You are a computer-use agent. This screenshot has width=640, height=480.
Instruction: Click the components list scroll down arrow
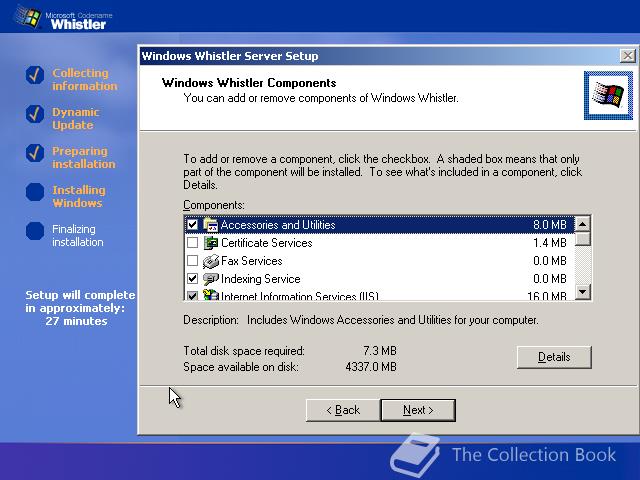(582, 292)
